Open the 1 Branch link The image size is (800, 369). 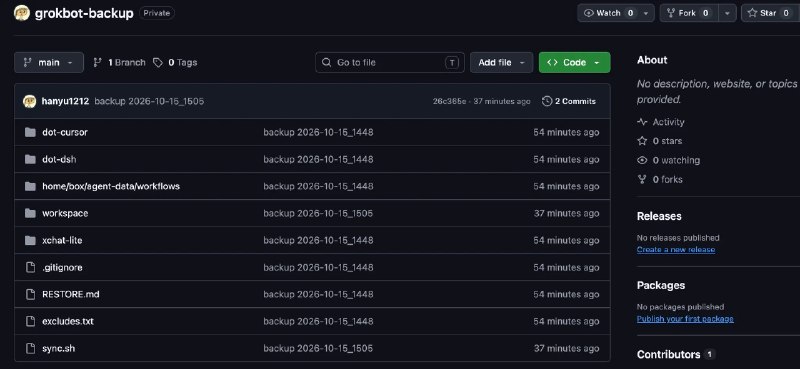[119, 62]
